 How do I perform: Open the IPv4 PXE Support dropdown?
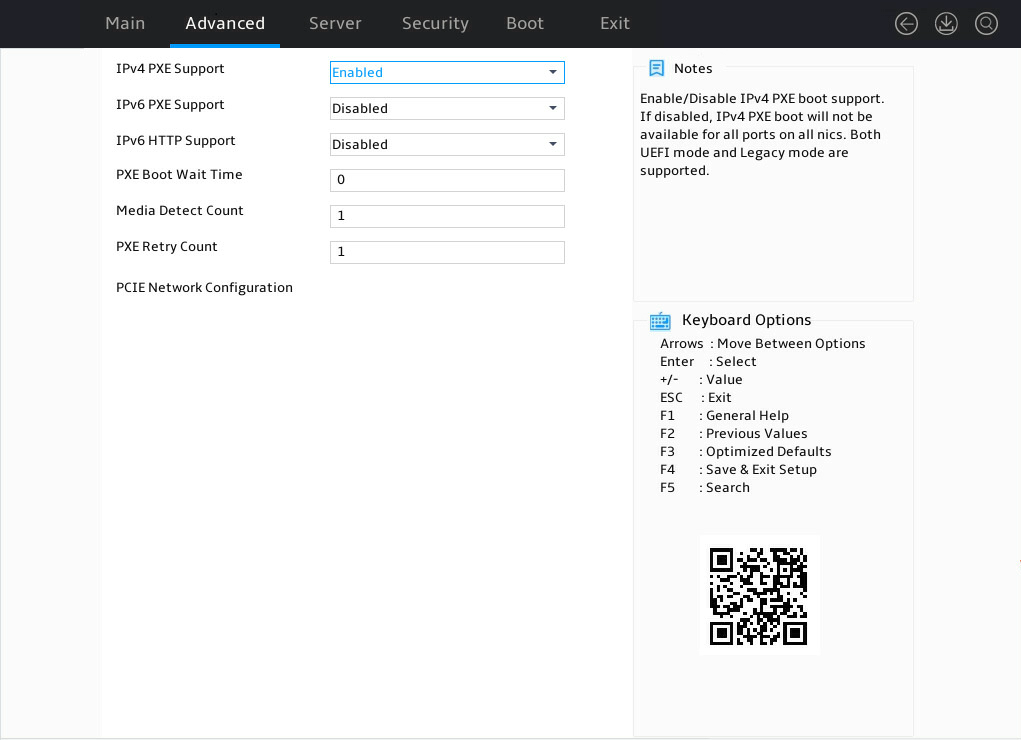point(447,72)
